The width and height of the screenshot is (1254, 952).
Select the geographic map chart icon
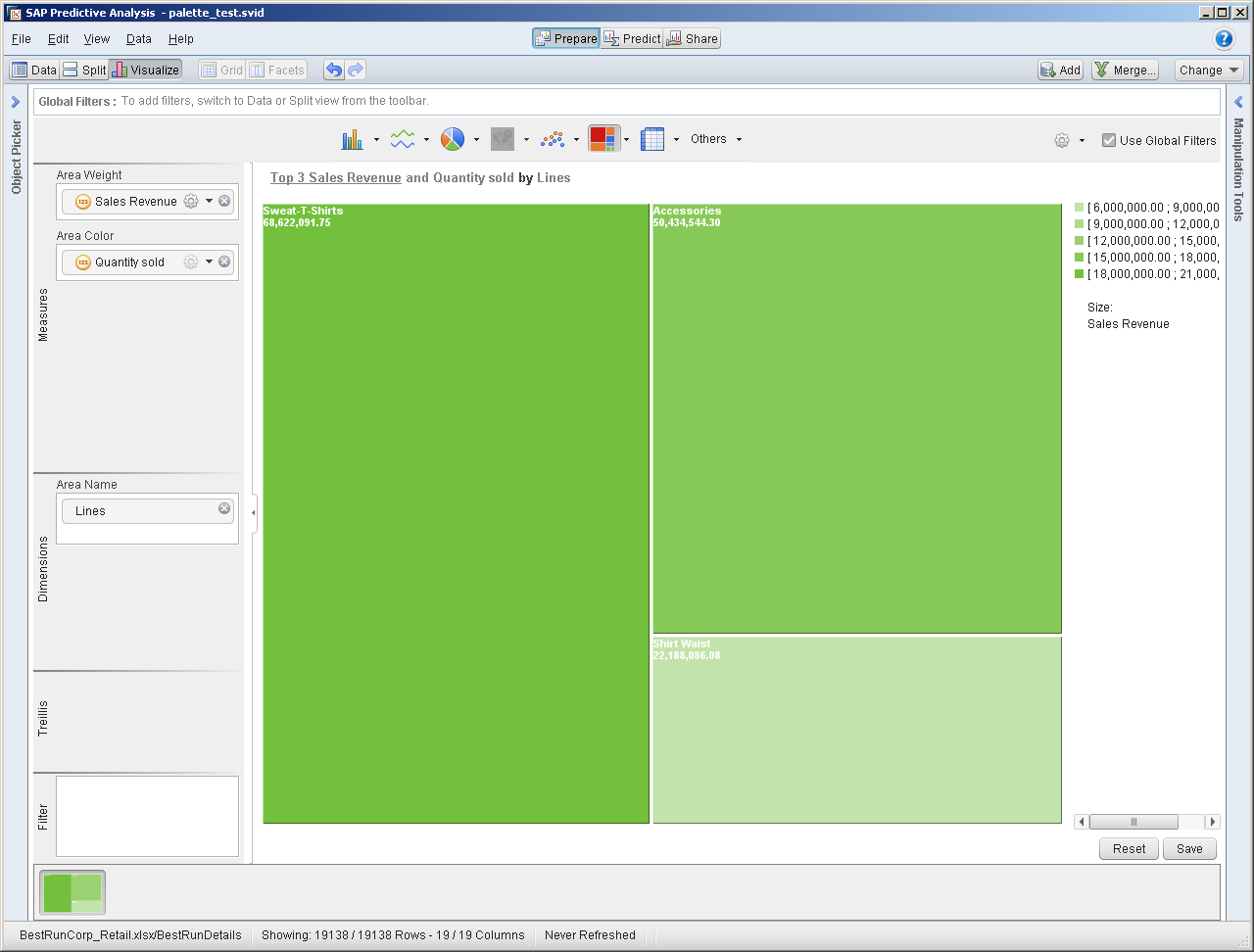[503, 139]
